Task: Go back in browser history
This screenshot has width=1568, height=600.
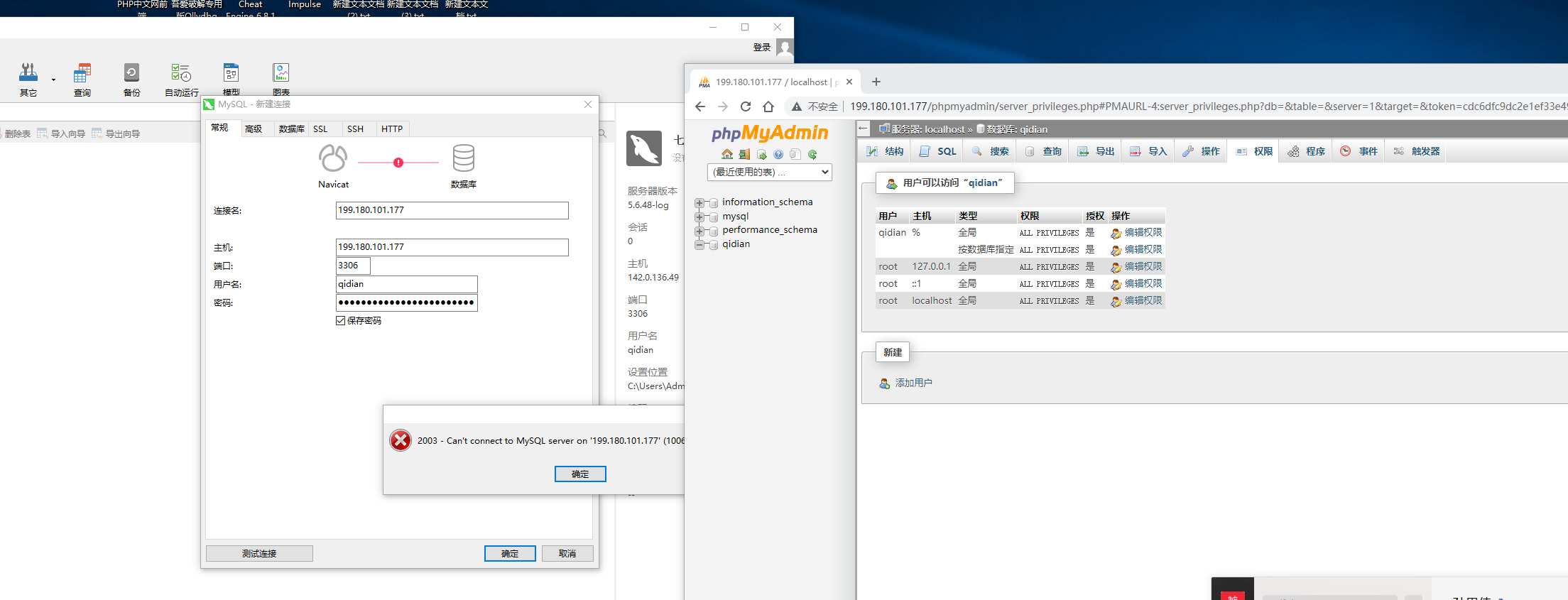Action: [700, 107]
